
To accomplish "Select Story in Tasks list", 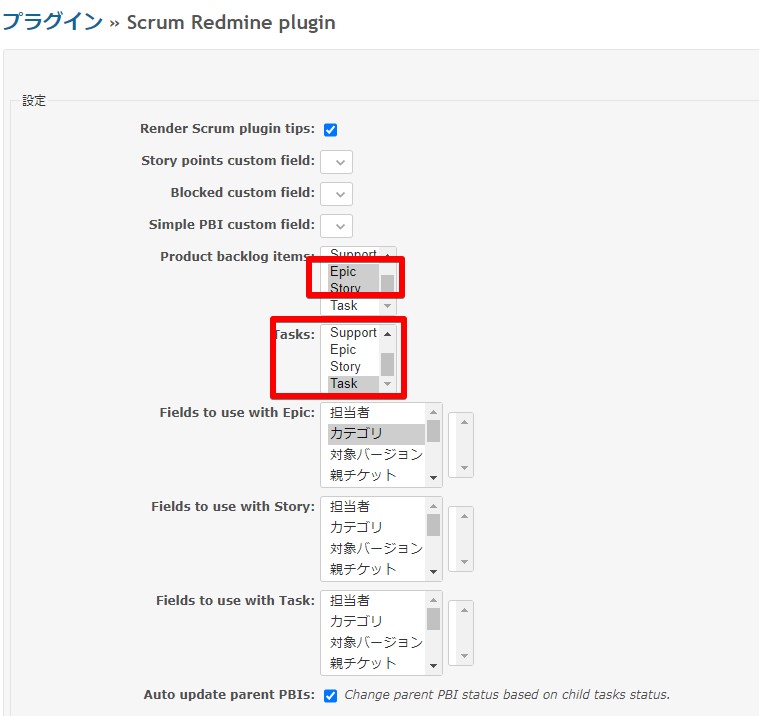I will coord(353,366).
